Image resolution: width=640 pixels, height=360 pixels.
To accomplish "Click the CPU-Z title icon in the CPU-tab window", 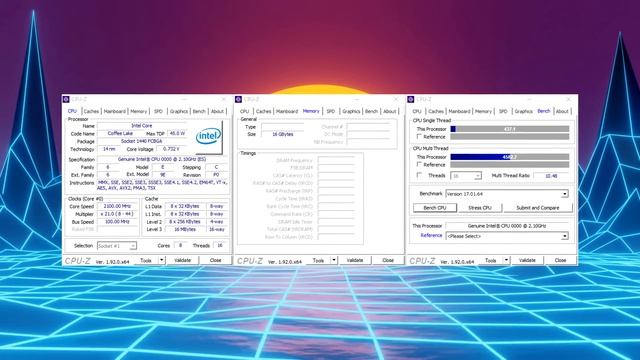I will 66,99.
